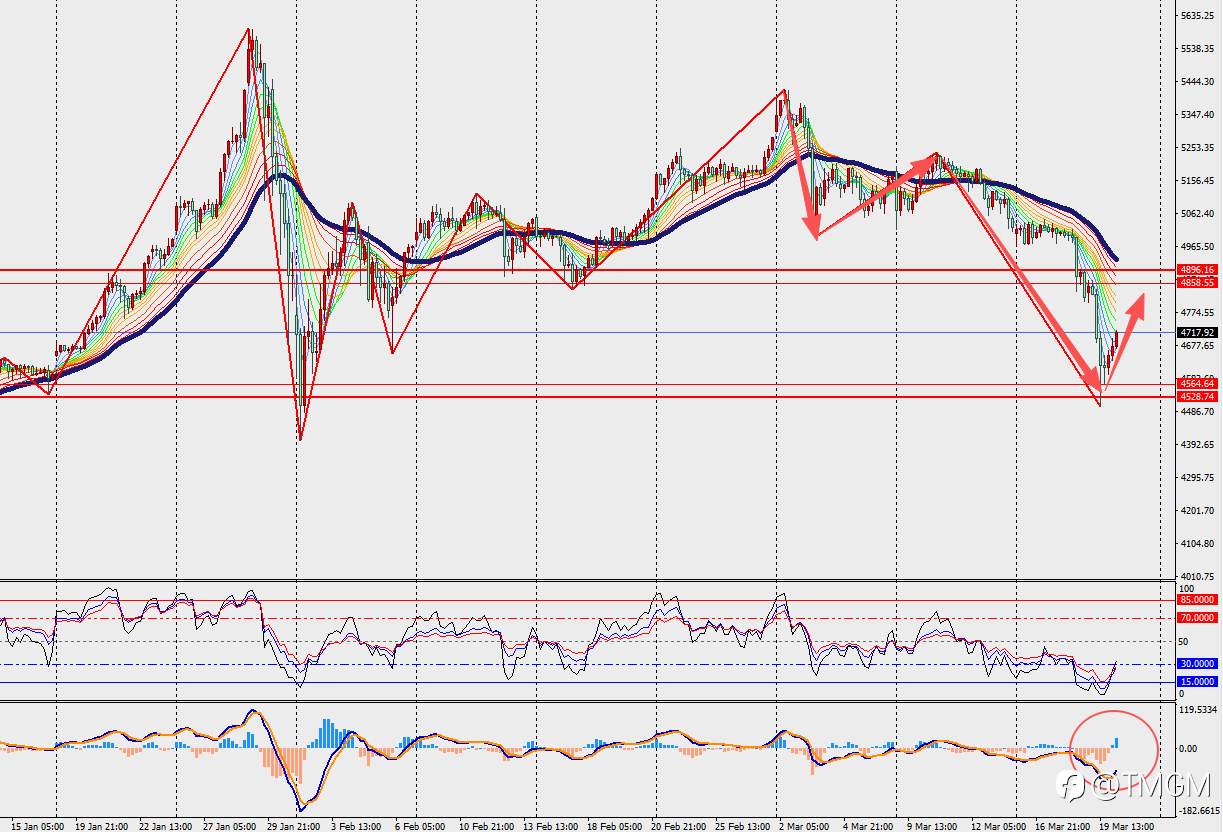This screenshot has width=1223, height=832.
Task: Select the red price label 4858.55
Action: coord(1197,283)
